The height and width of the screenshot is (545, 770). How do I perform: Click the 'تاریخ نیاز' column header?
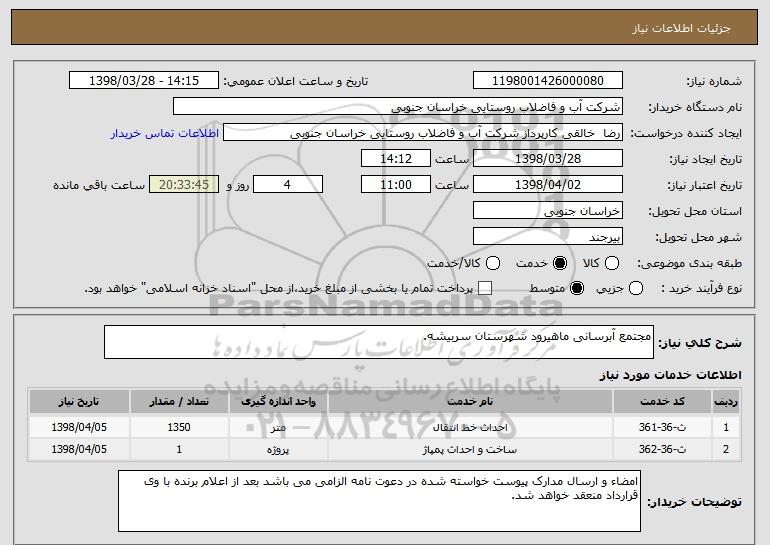(79, 402)
